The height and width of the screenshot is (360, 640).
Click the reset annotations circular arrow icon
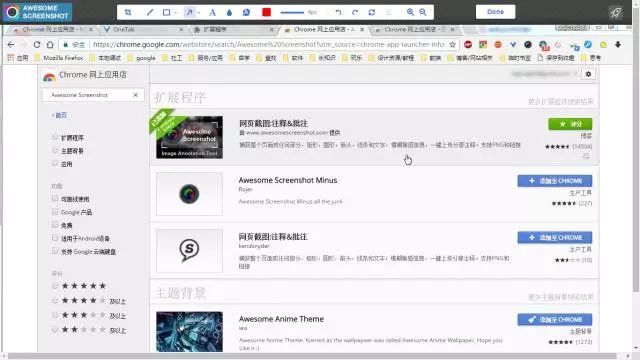pyautogui.click(x=371, y=12)
